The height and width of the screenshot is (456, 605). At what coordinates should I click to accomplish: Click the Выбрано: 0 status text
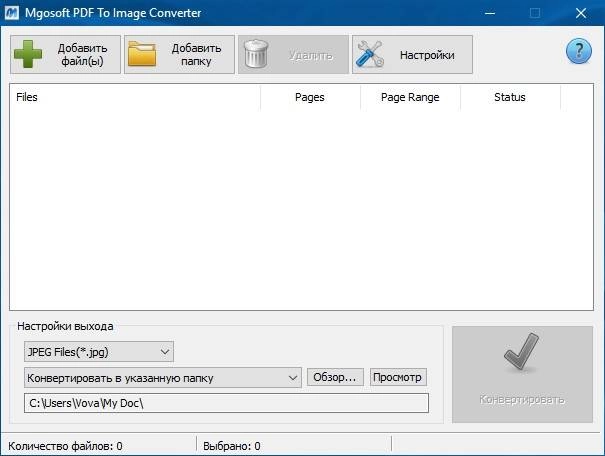point(232,446)
